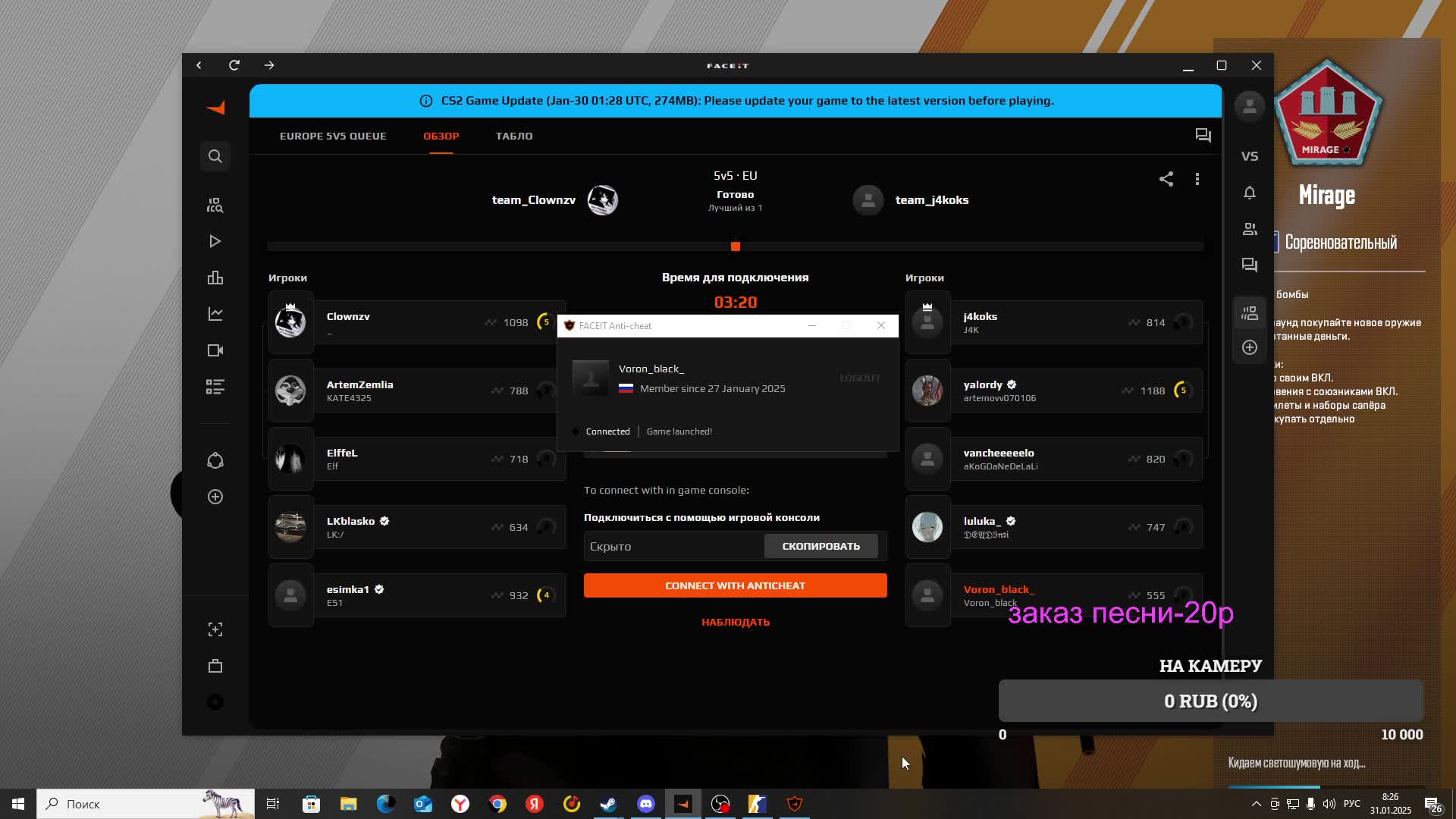
Task: Open yalordy player row
Action: pyautogui.click(x=1054, y=391)
